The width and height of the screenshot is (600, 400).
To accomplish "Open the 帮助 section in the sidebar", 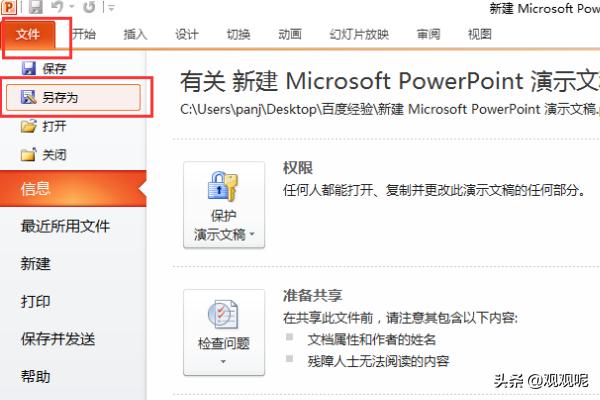I will (x=36, y=377).
